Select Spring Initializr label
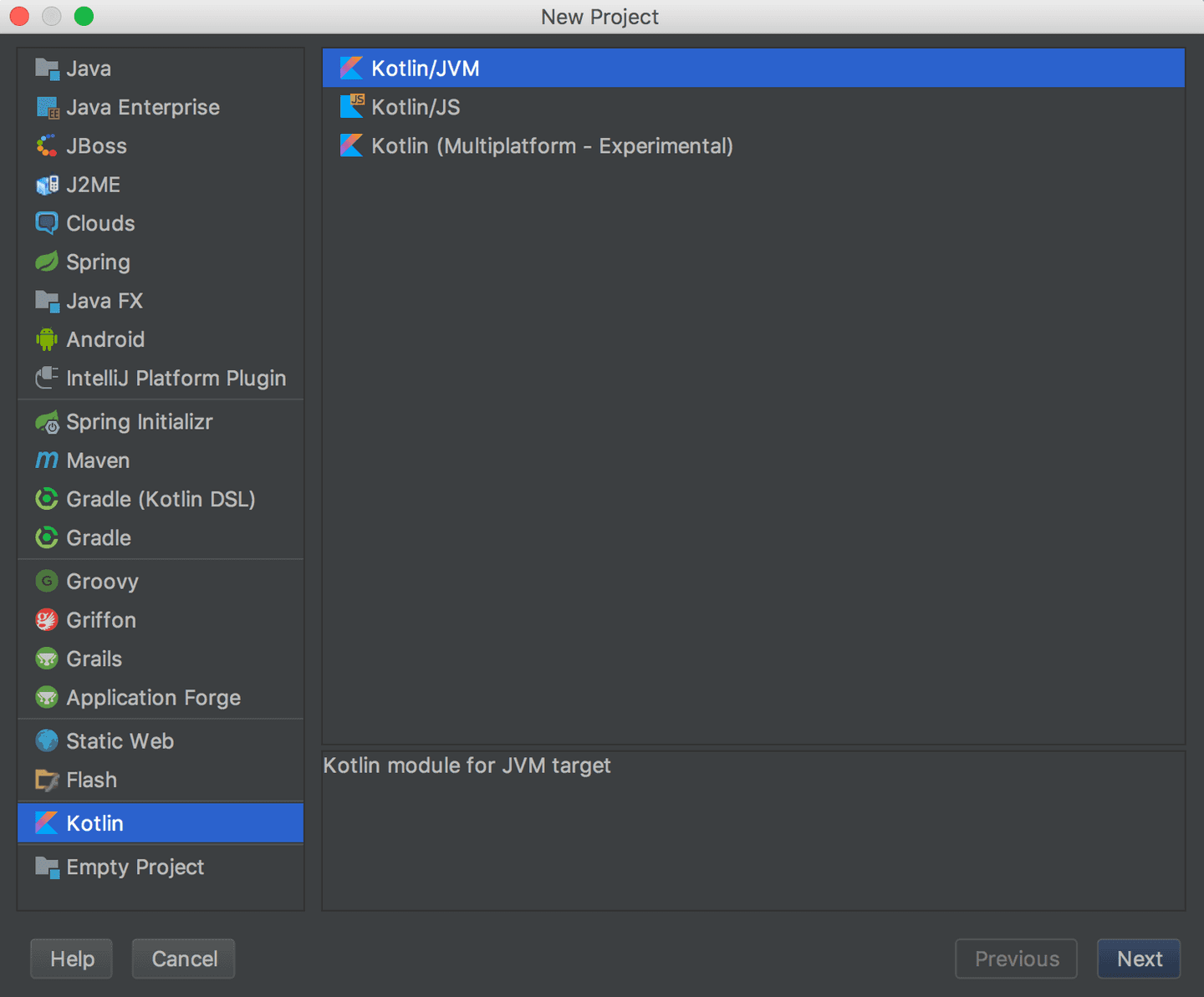Screen dimensions: 1204x997 pyautogui.click(x=140, y=422)
